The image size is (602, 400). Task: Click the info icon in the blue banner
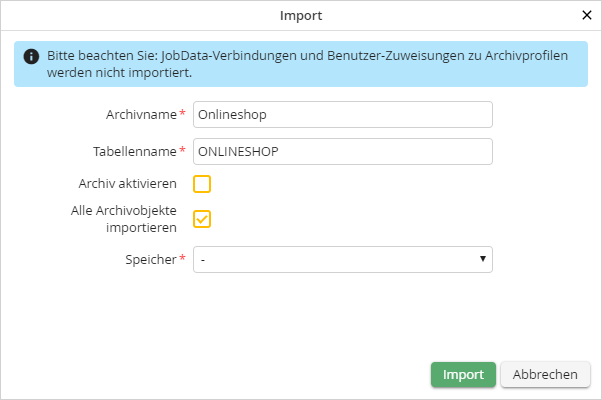32,57
